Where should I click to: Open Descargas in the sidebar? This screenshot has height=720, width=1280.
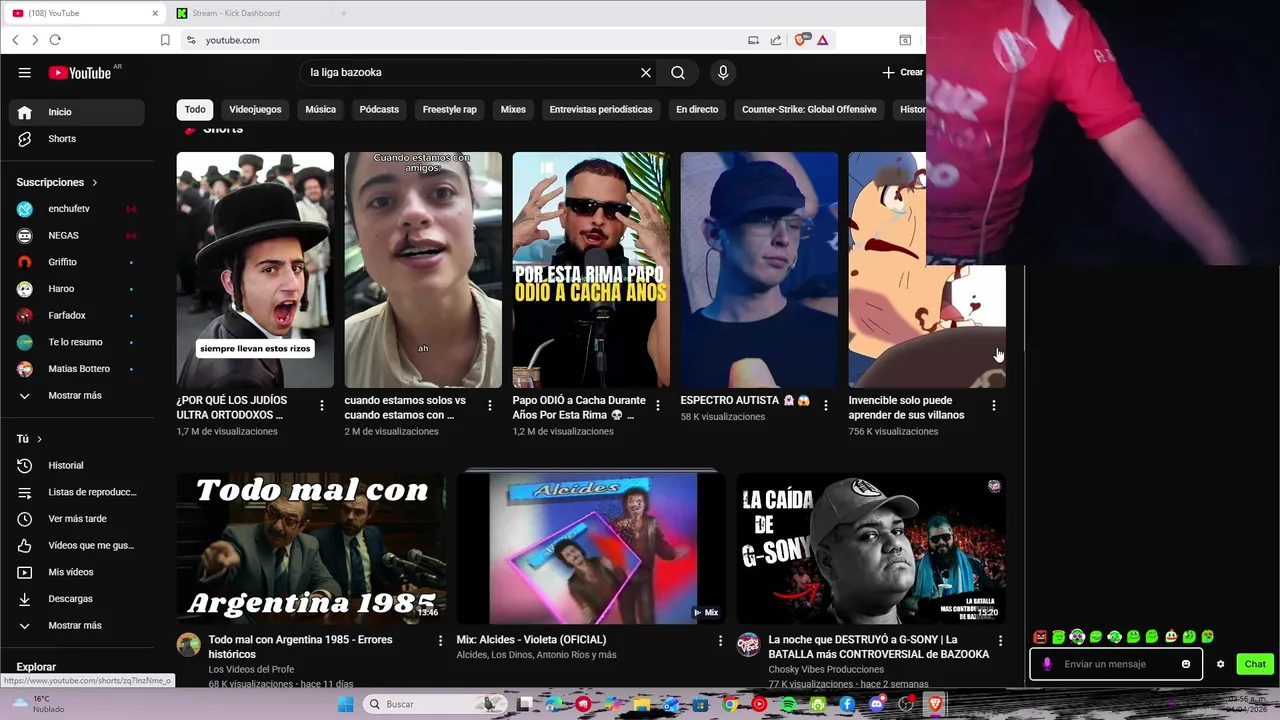(76, 599)
